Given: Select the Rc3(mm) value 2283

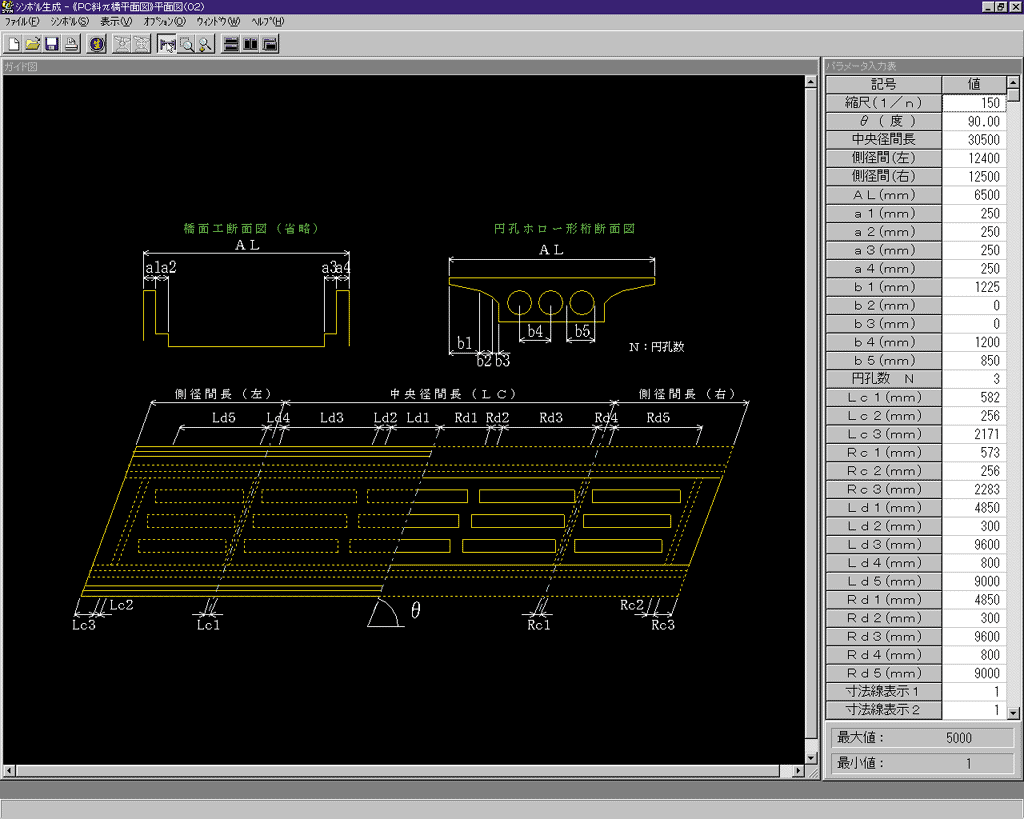Looking at the screenshot, I should pos(974,489).
